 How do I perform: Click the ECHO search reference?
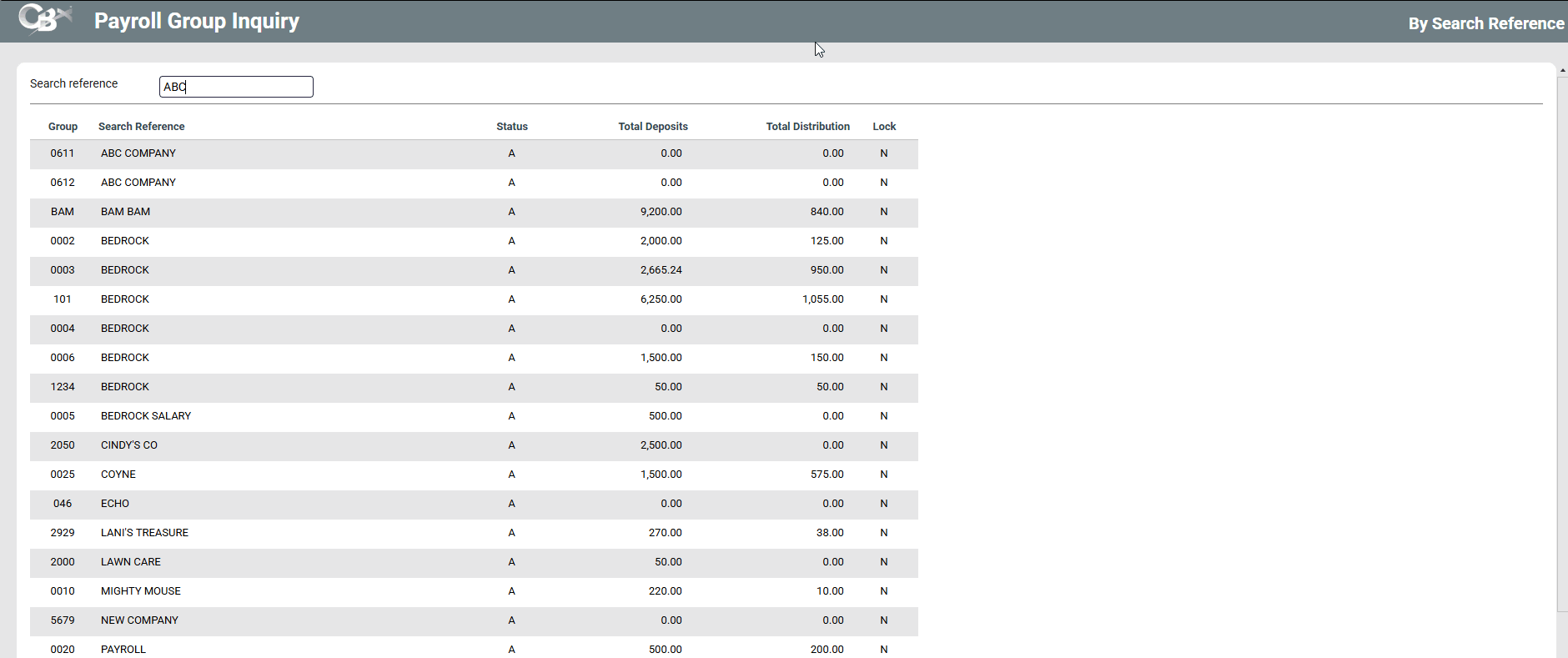click(x=115, y=504)
